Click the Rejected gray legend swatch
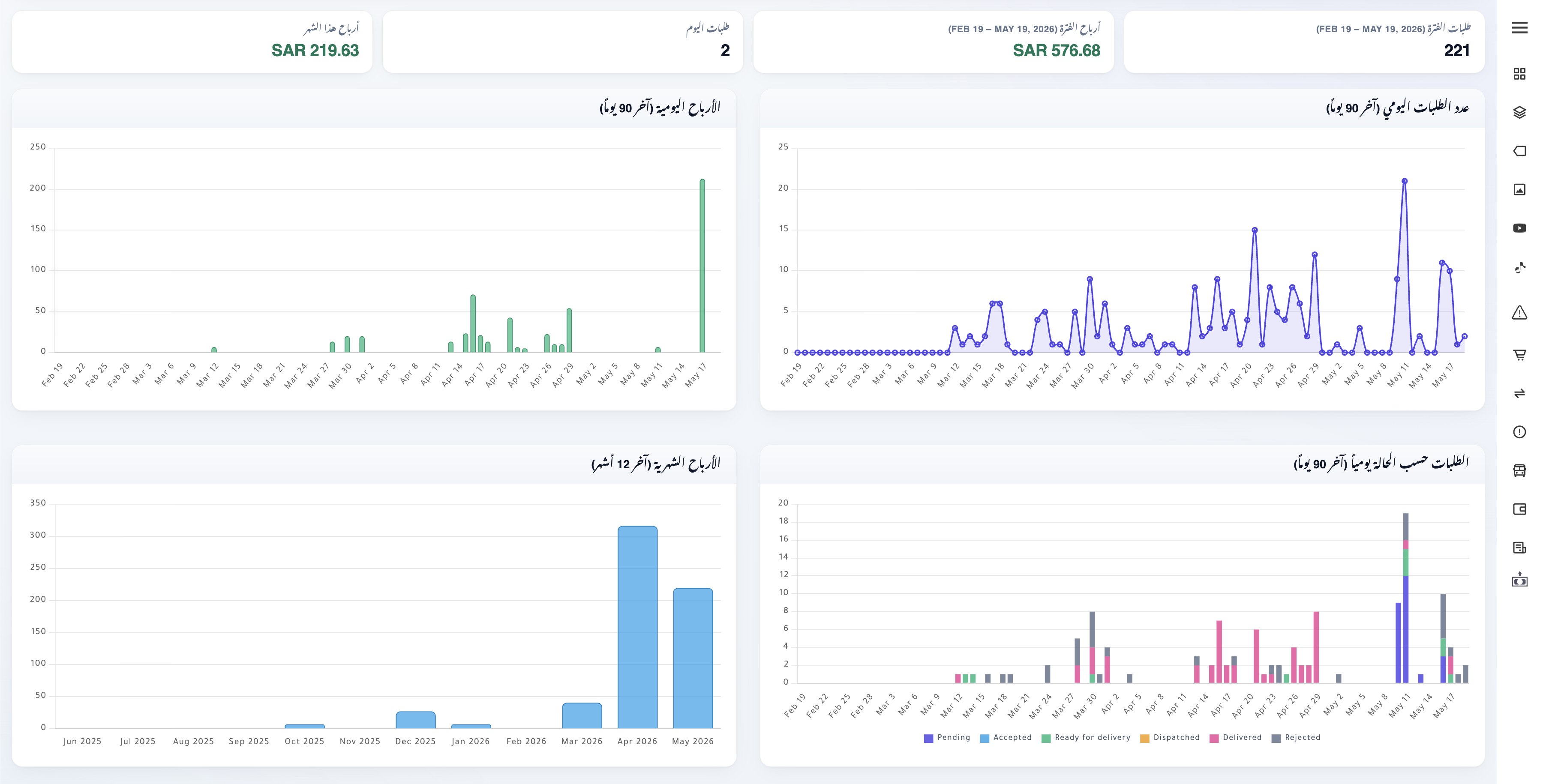This screenshot has height=784, width=1543. (1276, 739)
